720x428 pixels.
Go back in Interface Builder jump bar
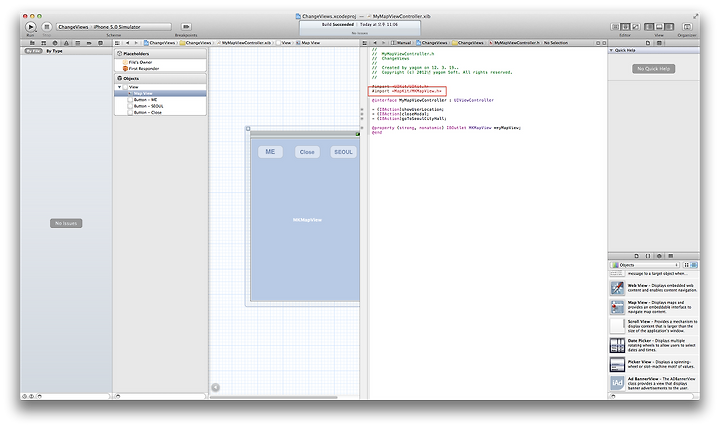(x=127, y=43)
